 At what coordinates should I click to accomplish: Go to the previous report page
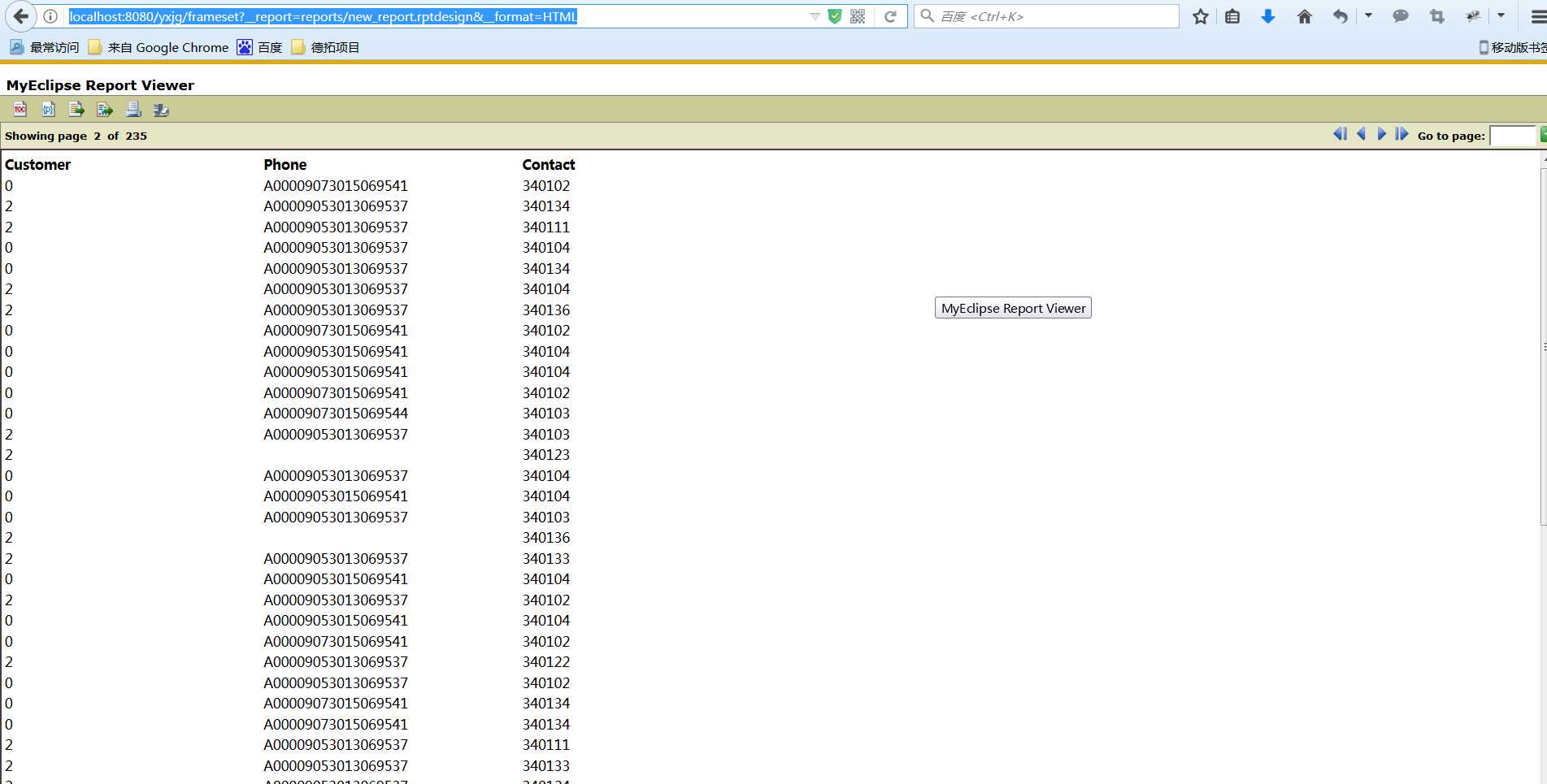pos(1361,134)
